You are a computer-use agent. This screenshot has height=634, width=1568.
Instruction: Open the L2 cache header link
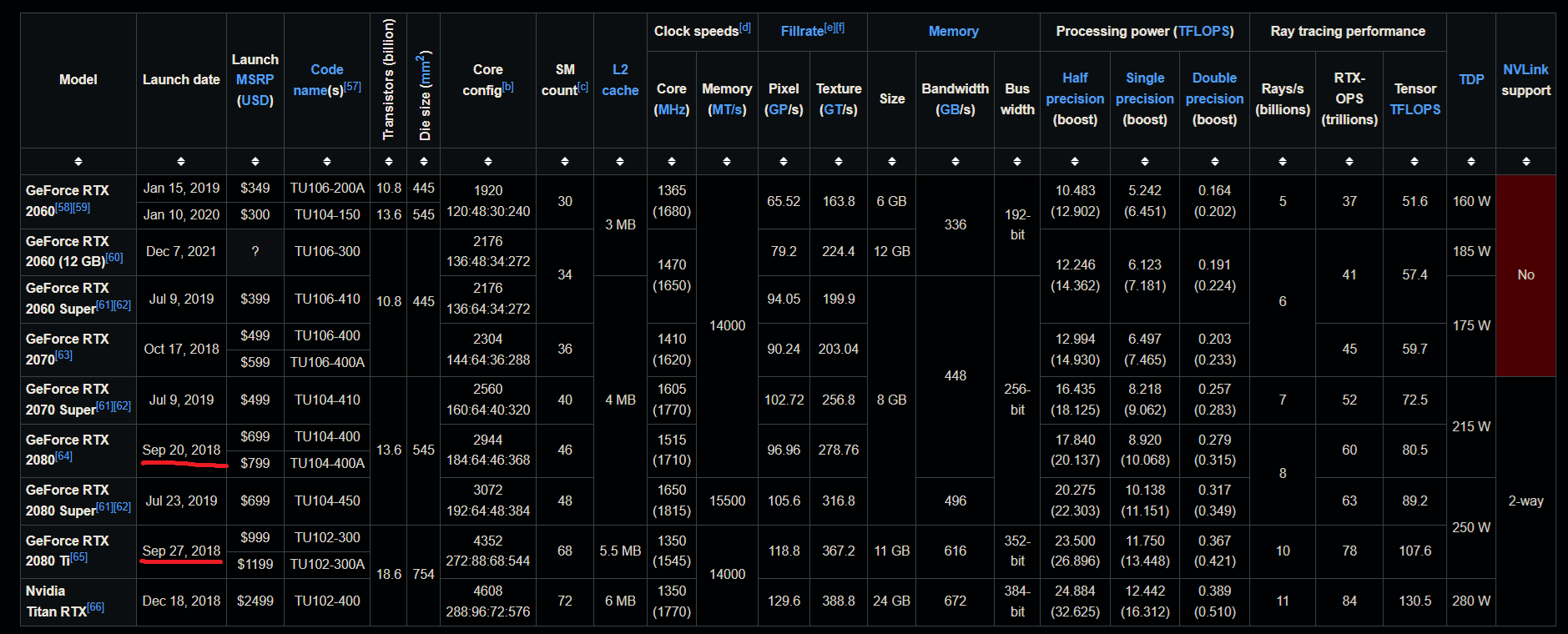coord(620,80)
